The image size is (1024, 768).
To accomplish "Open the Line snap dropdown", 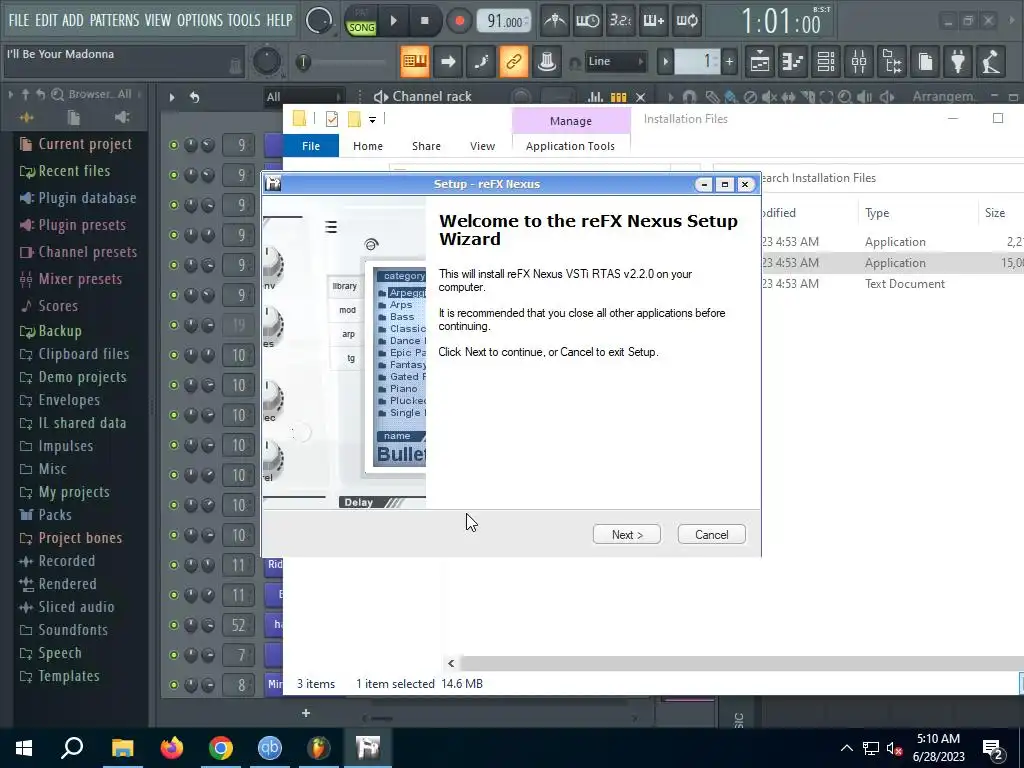I will click(615, 62).
